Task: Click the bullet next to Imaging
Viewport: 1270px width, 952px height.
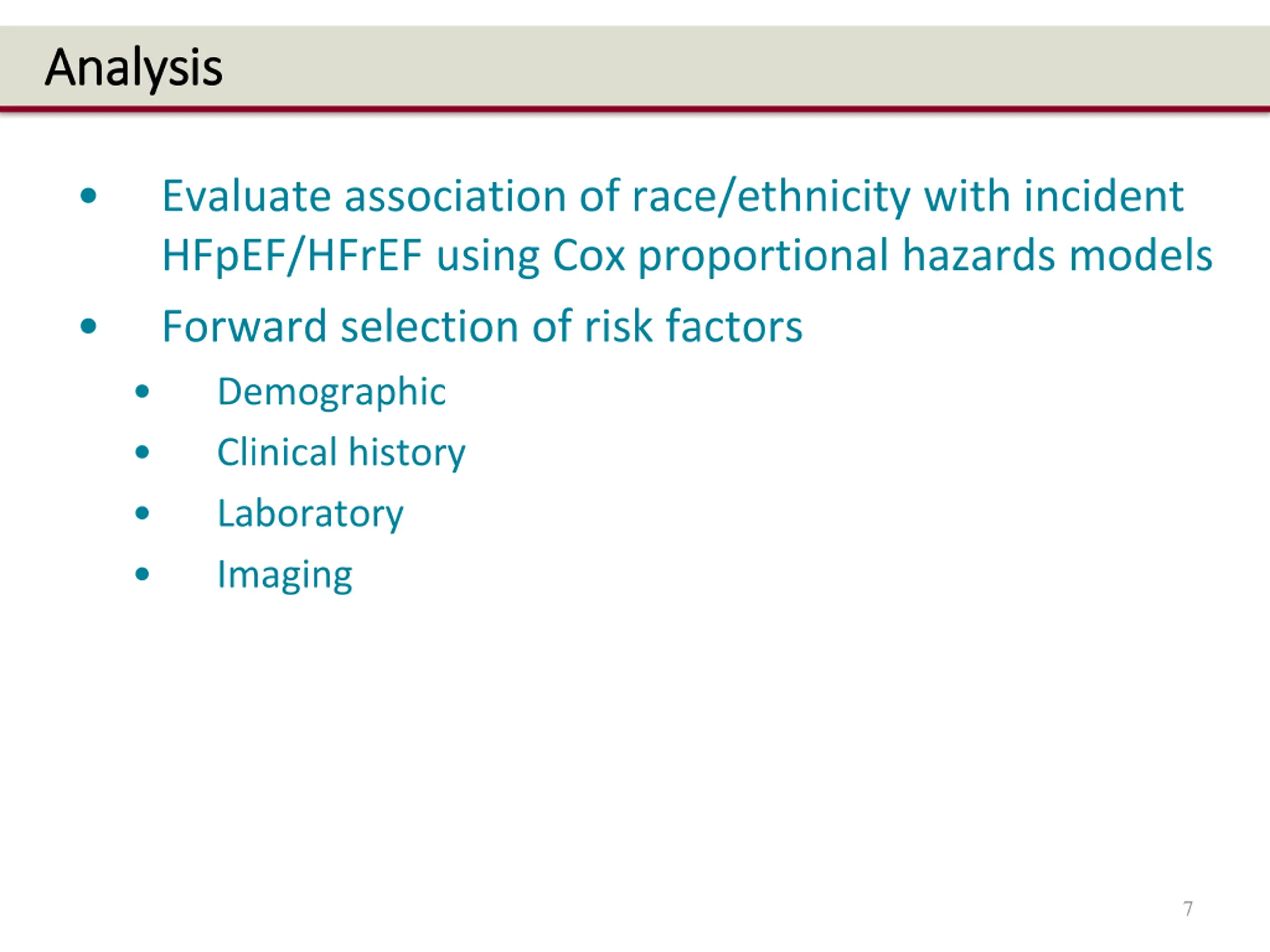Action: point(142,574)
